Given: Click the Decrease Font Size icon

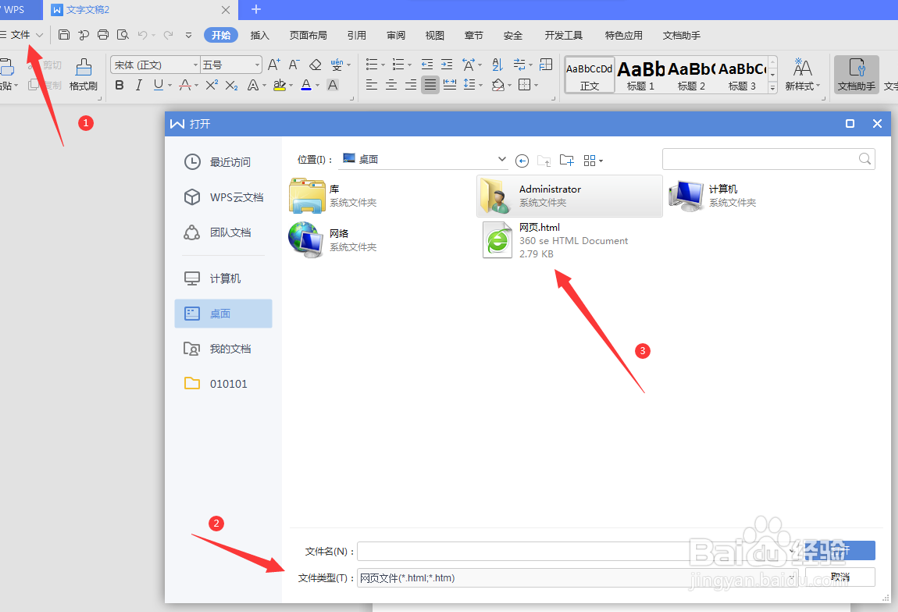Looking at the screenshot, I should click(x=294, y=65).
